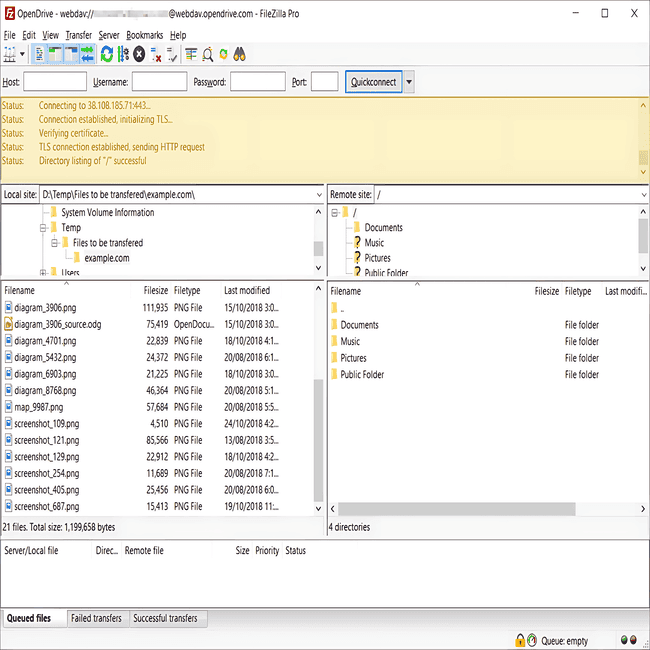Select System Volume Information in local tree

(108, 213)
